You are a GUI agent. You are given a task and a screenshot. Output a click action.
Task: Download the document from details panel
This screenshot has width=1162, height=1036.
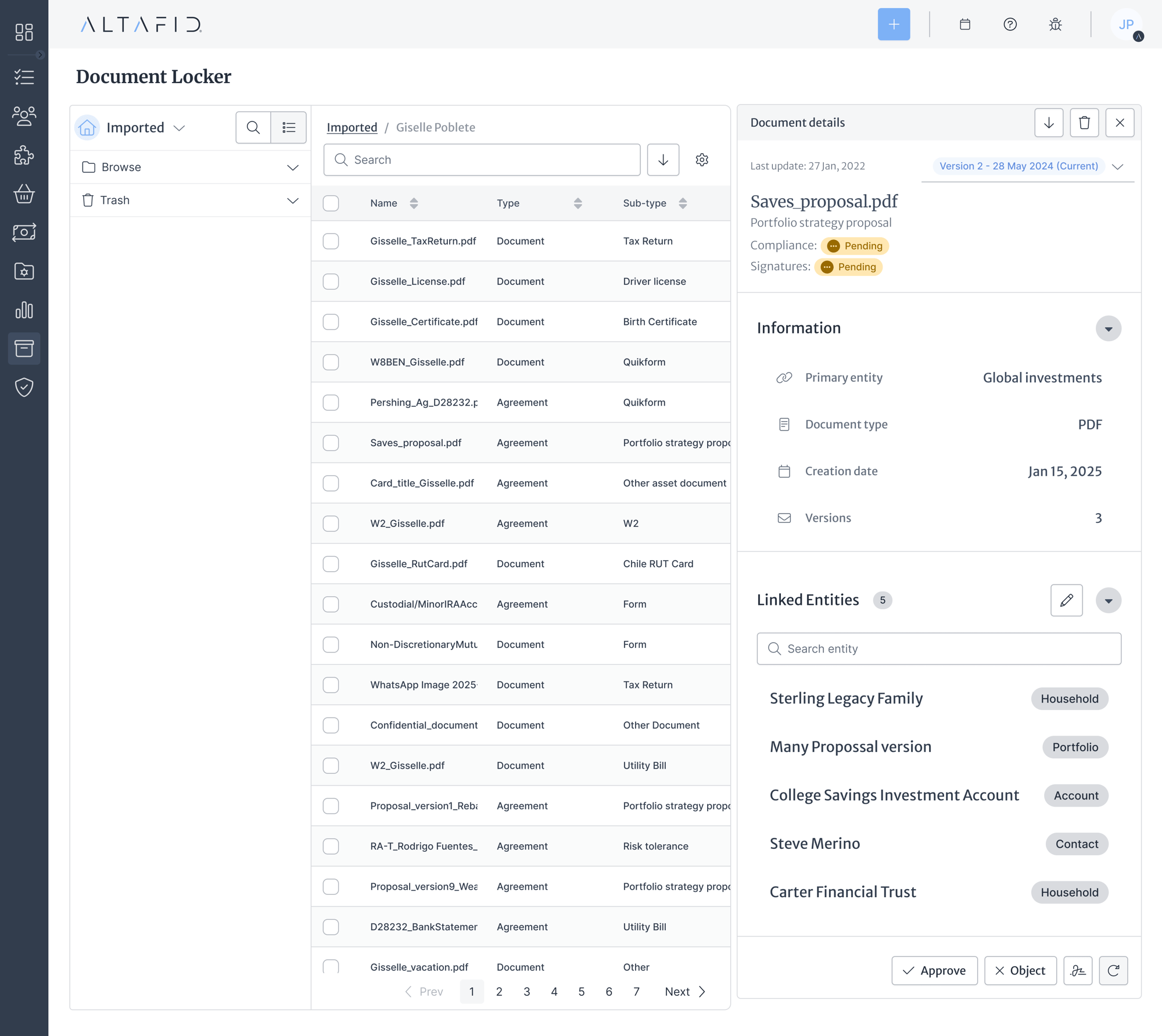point(1049,123)
